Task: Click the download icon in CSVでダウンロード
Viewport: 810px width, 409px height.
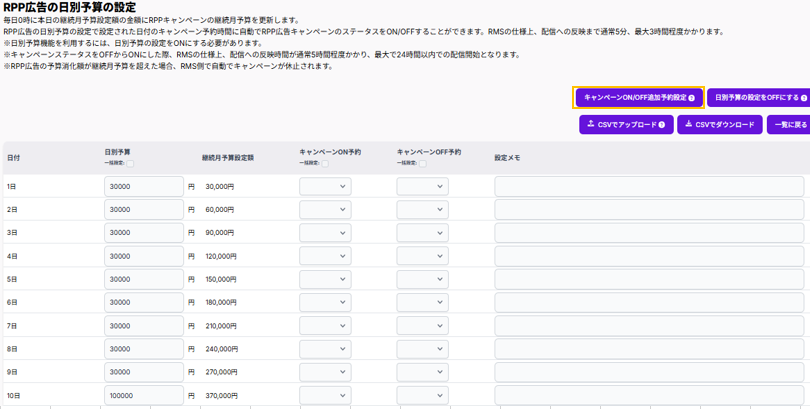Action: coord(688,125)
